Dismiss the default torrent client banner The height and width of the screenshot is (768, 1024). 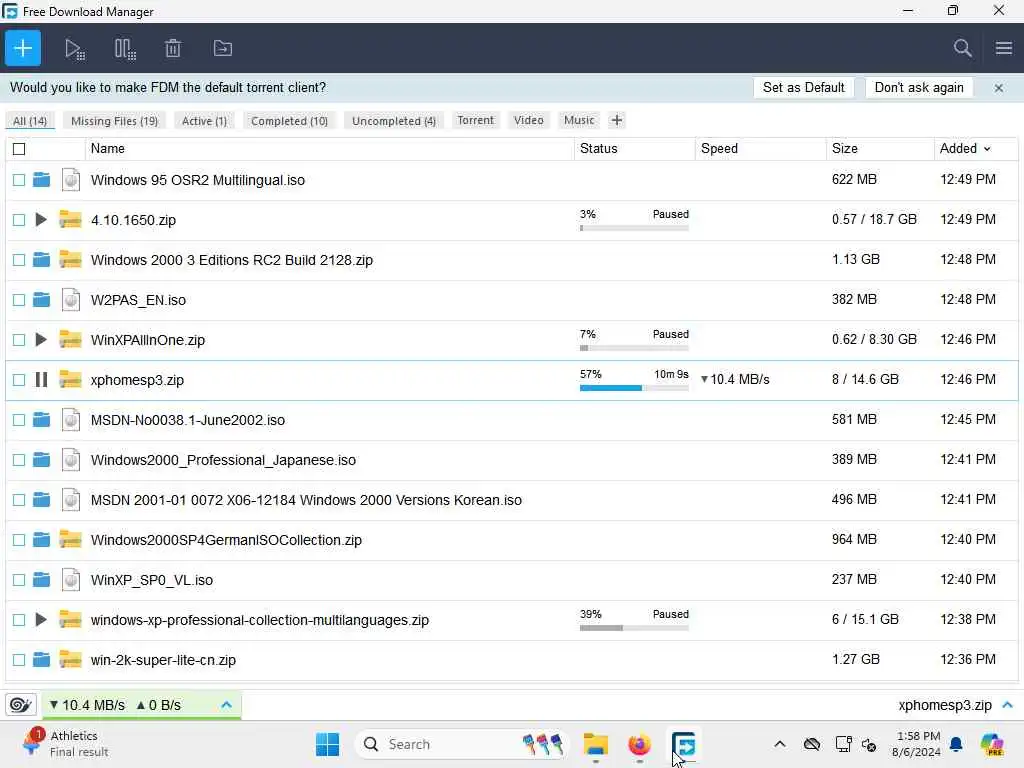coord(999,88)
